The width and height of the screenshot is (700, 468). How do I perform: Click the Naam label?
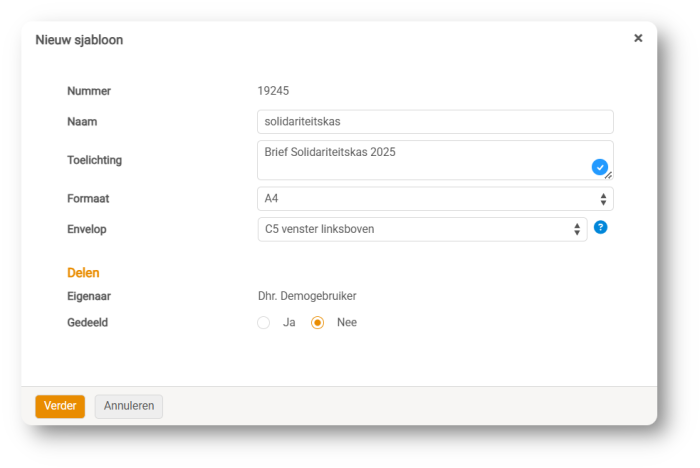[82, 122]
